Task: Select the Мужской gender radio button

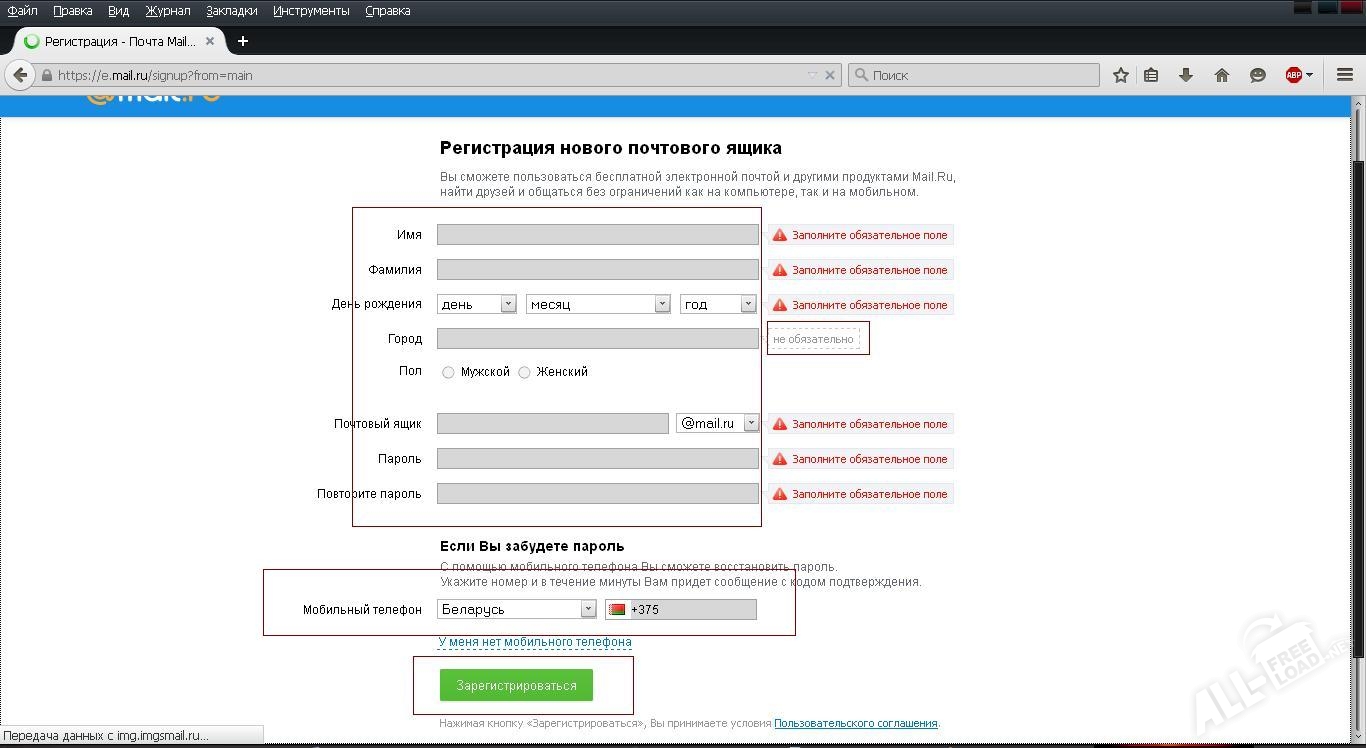Action: [x=448, y=372]
